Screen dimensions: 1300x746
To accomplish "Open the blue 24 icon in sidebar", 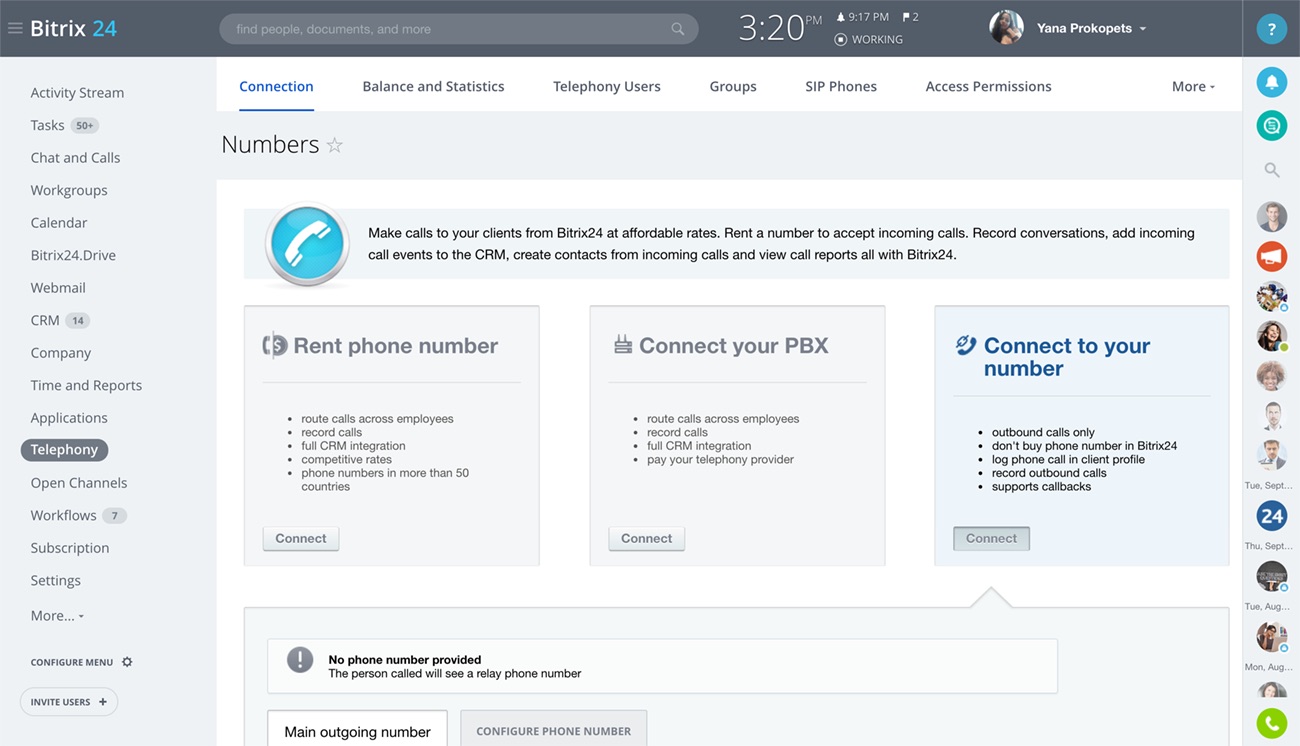I will [x=1271, y=516].
